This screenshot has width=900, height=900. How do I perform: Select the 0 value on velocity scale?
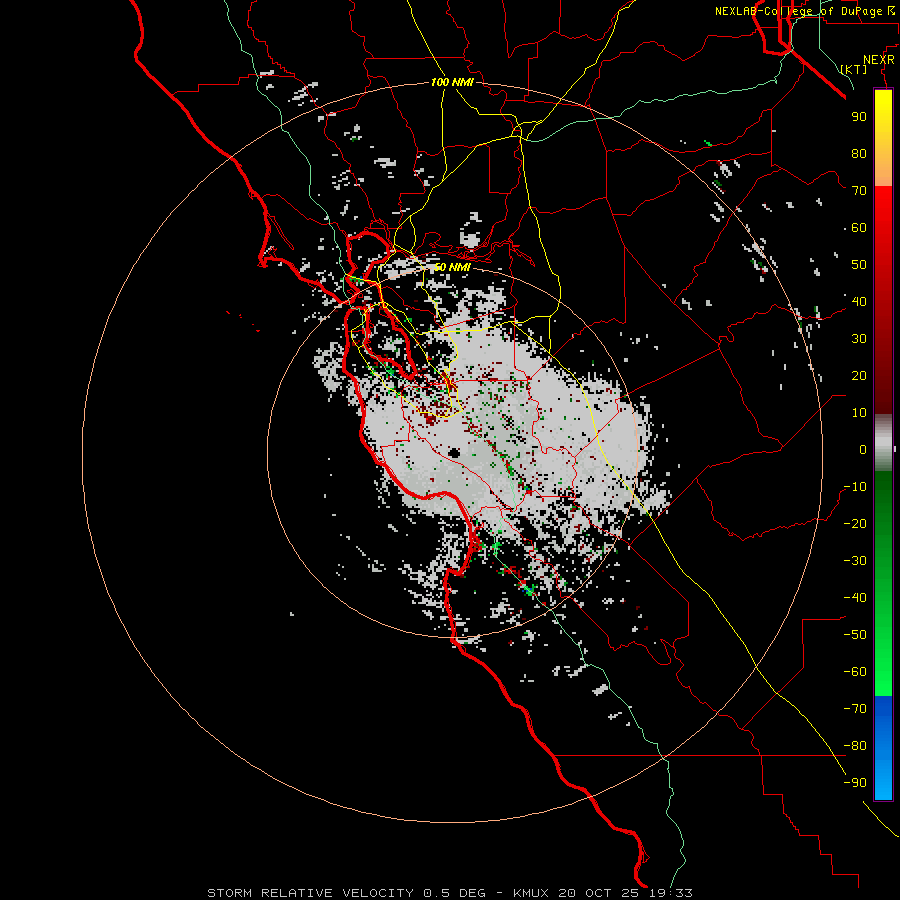click(x=863, y=449)
